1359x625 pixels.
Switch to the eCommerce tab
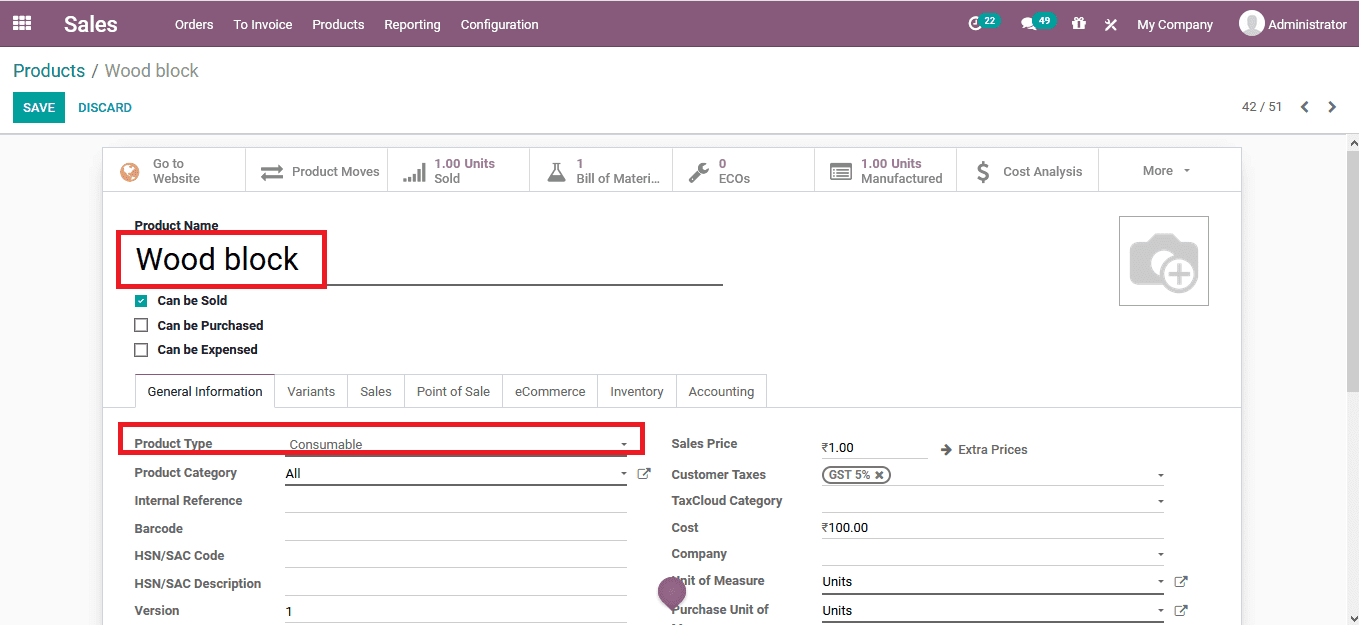pos(550,391)
